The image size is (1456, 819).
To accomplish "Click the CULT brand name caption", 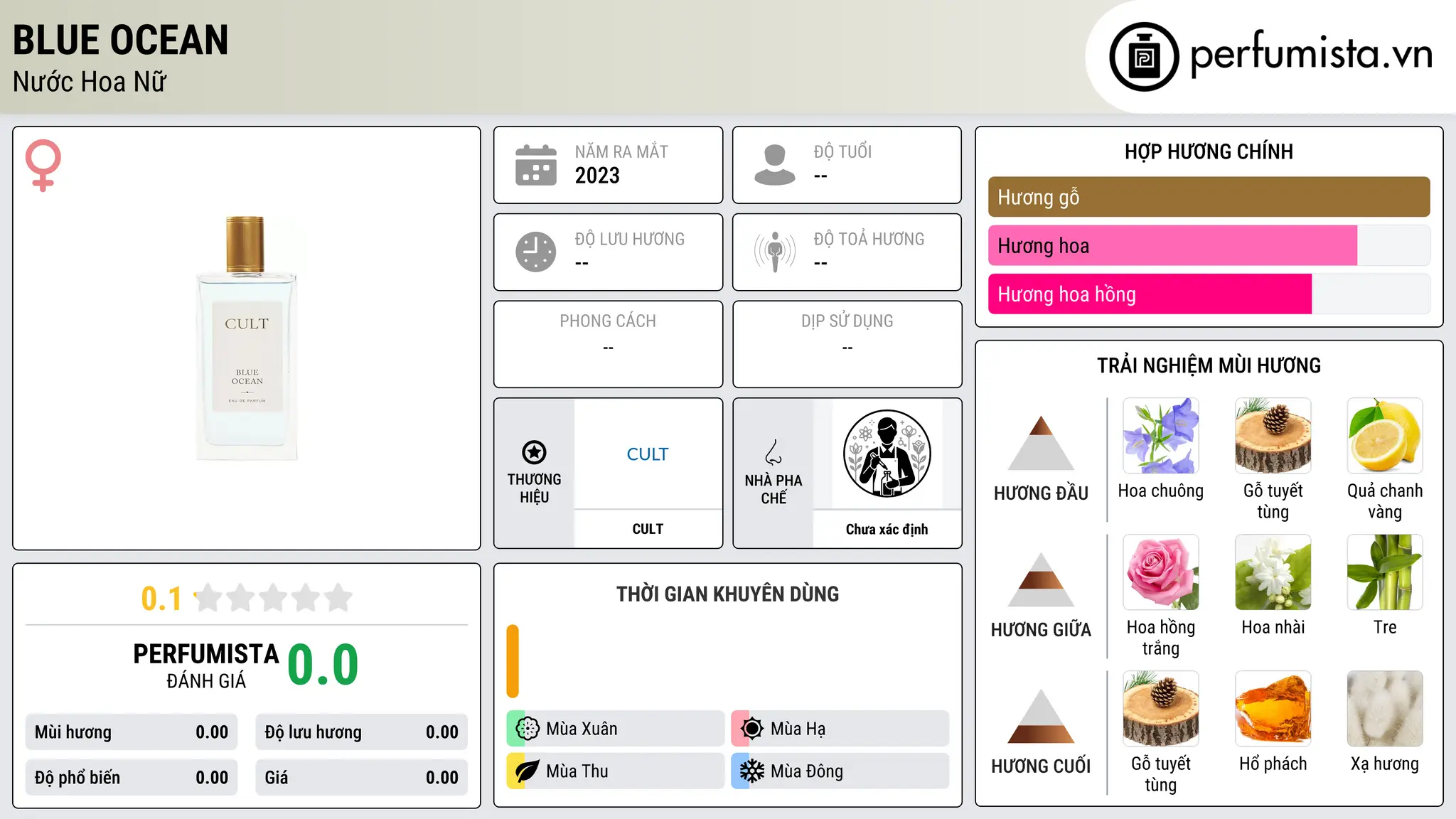I will point(648,529).
